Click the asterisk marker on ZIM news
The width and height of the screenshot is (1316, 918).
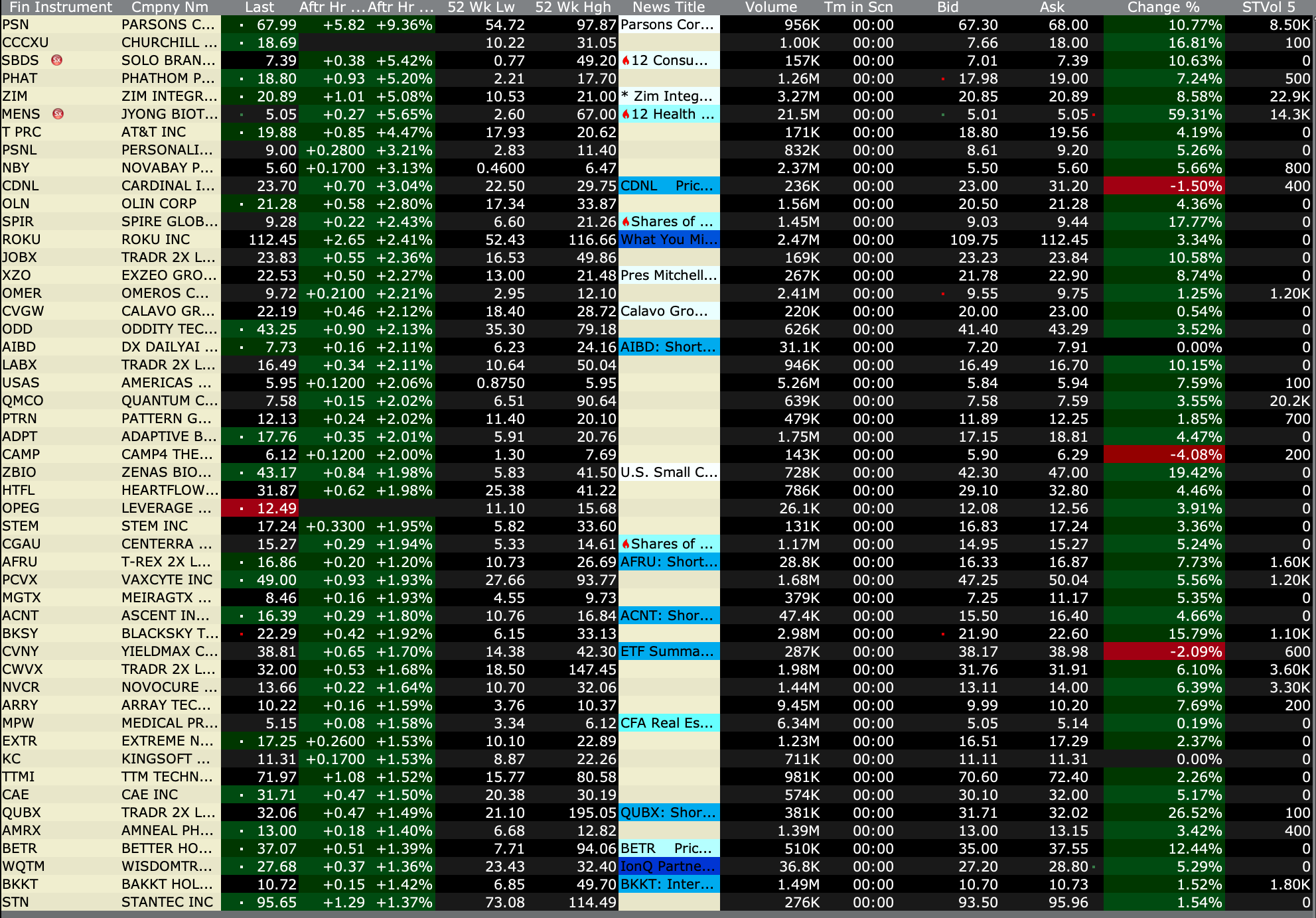[624, 96]
